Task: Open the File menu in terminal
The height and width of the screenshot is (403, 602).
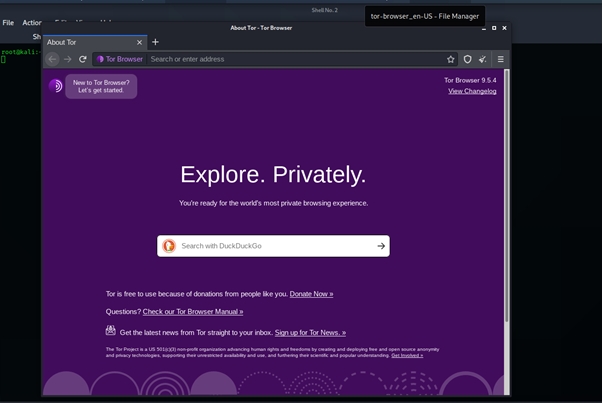Action: click(x=8, y=23)
